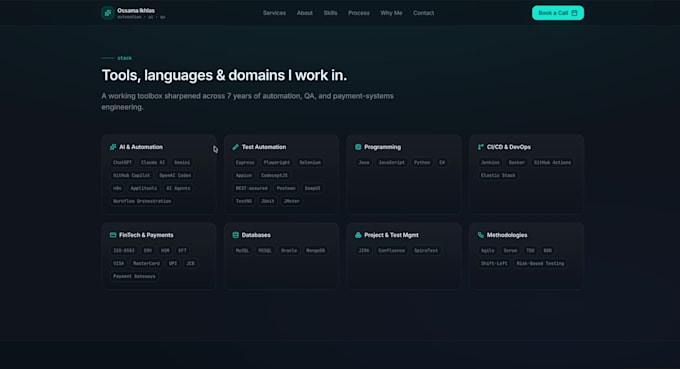Screen dimensions: 680x369
Task: Click the Shift-Left tag
Action: point(494,264)
